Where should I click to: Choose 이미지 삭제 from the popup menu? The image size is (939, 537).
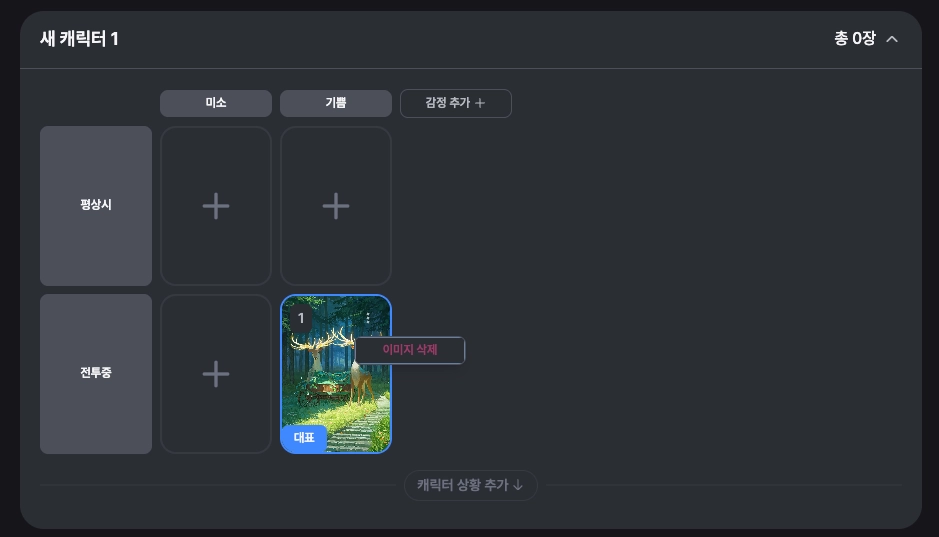[410, 350]
